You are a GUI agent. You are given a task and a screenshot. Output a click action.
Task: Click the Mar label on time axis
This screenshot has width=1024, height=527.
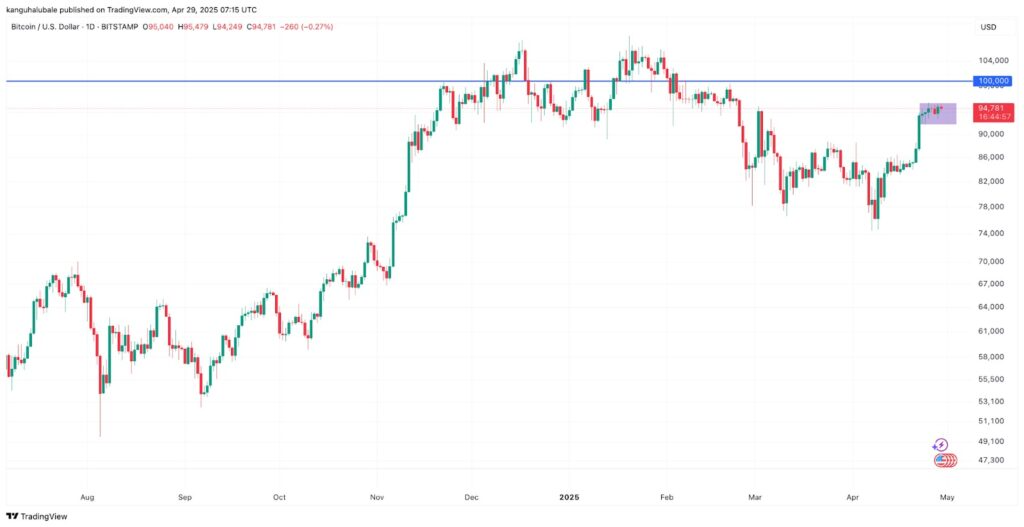(x=758, y=496)
